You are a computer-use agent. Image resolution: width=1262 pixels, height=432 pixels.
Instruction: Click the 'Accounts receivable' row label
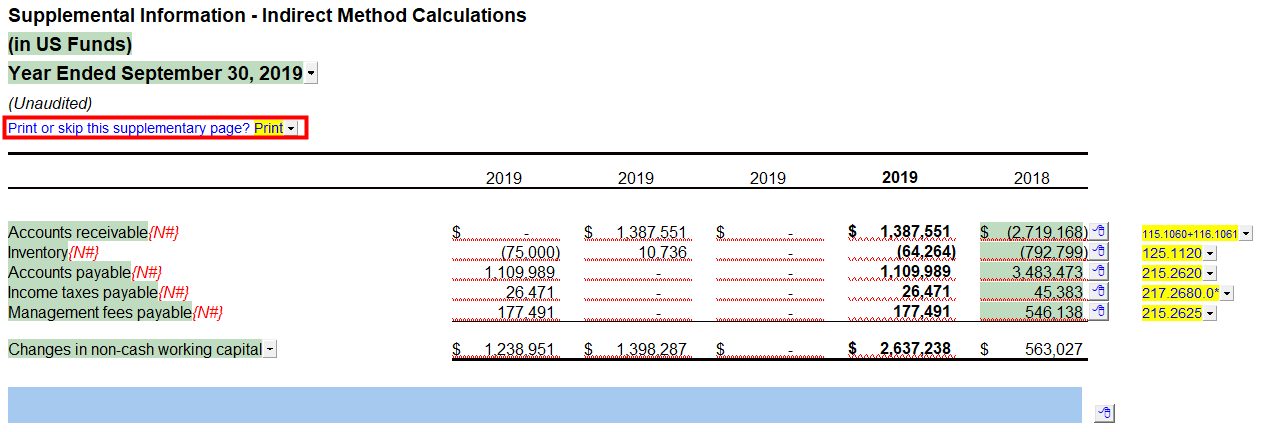pyautogui.click(x=78, y=232)
